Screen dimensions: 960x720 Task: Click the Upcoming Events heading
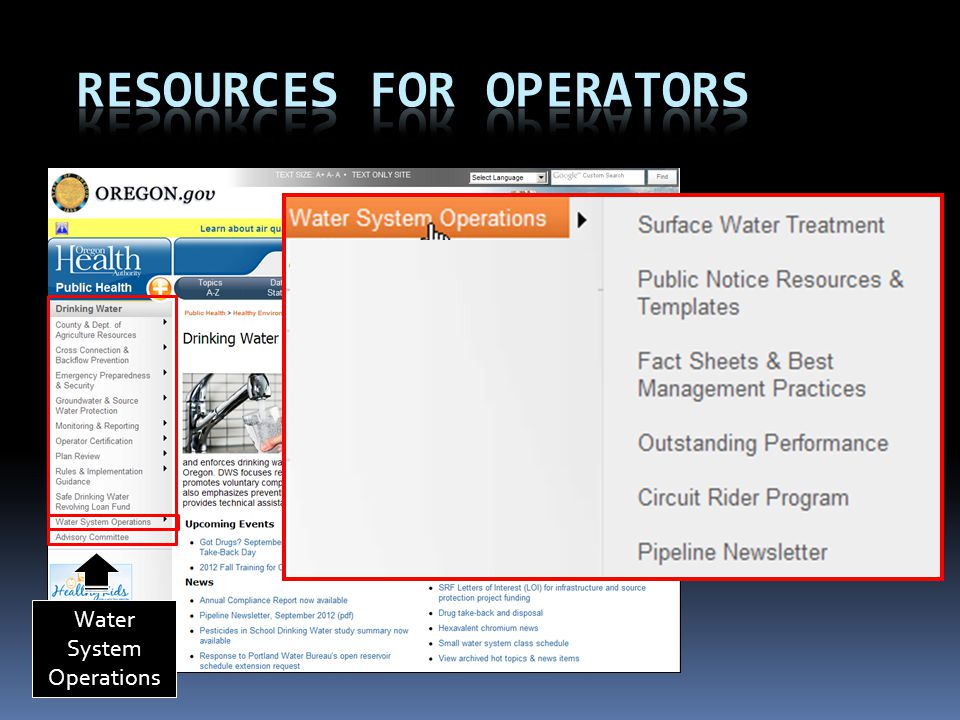(x=230, y=524)
